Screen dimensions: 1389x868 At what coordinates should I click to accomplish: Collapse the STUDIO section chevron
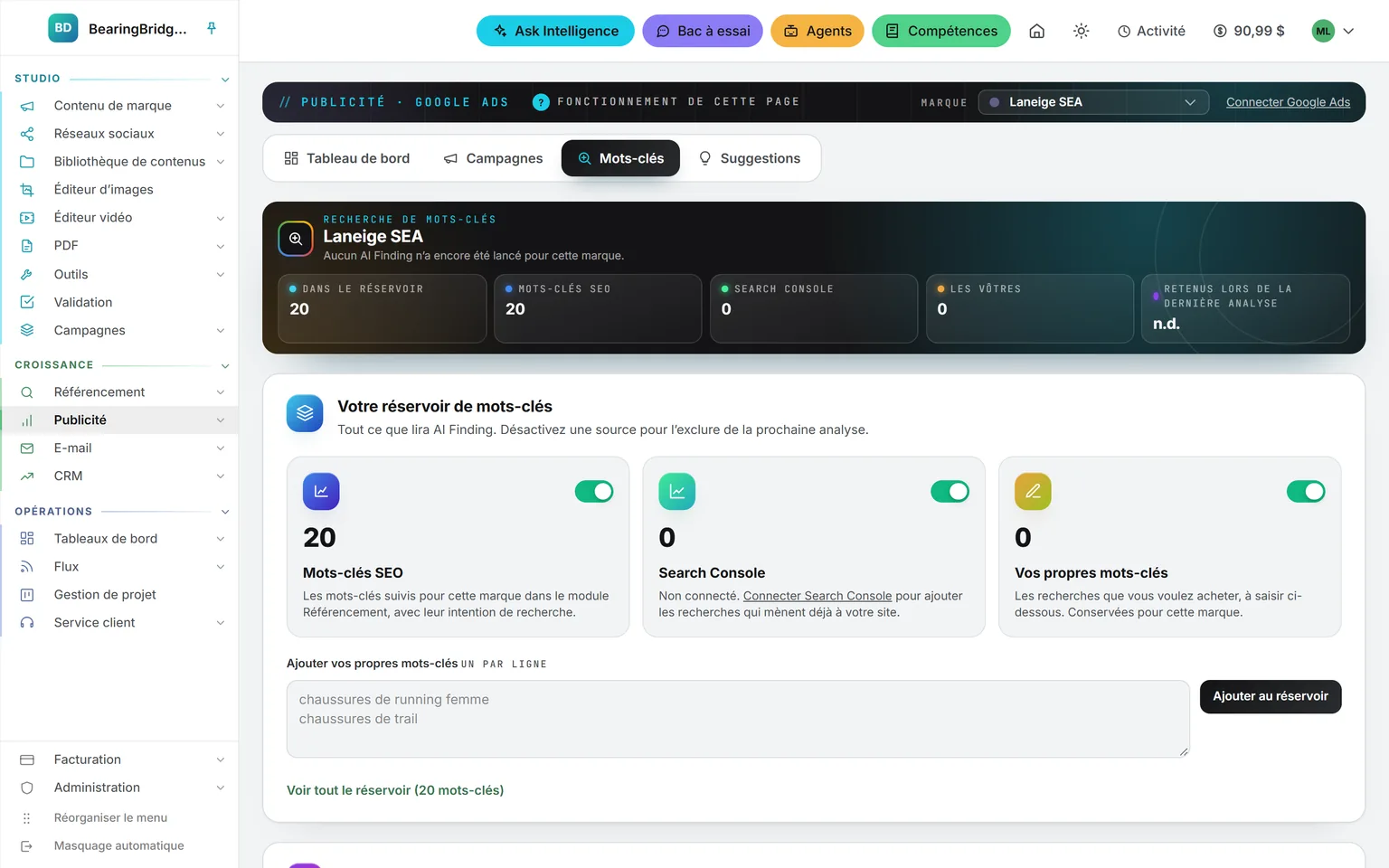(225, 80)
